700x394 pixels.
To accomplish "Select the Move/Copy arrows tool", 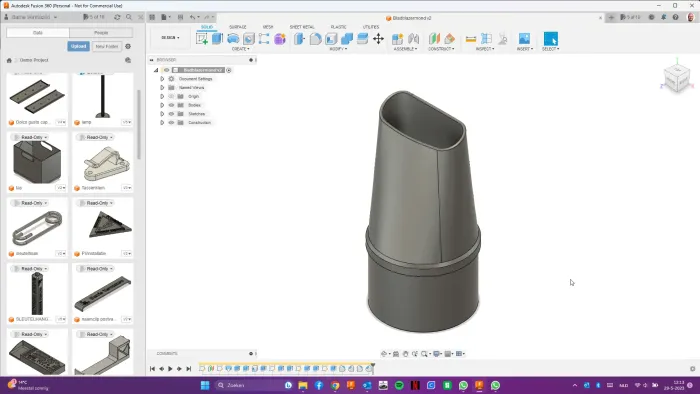I will [x=378, y=39].
